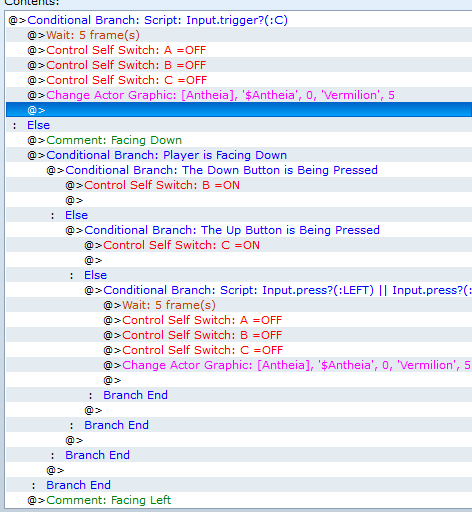Click the Comment: Facing Left line
472x512 pixels.
pyautogui.click(x=239, y=500)
